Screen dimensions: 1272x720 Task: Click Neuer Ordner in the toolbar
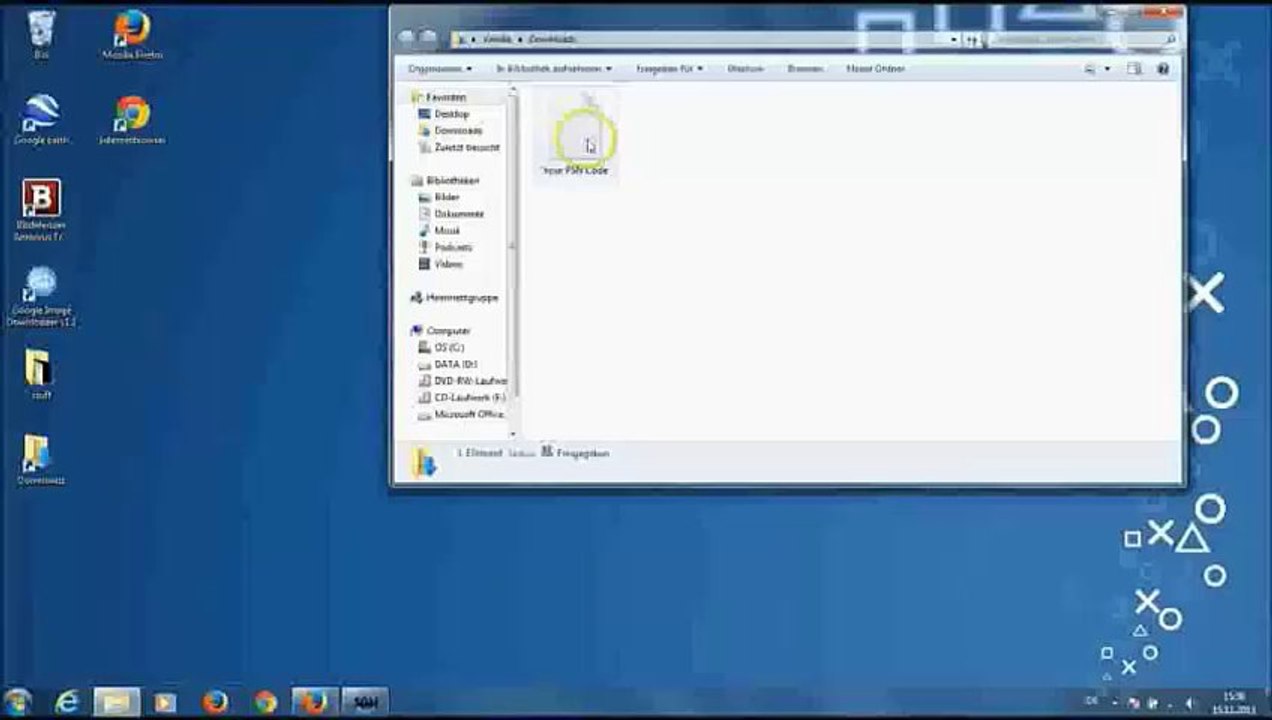875,69
